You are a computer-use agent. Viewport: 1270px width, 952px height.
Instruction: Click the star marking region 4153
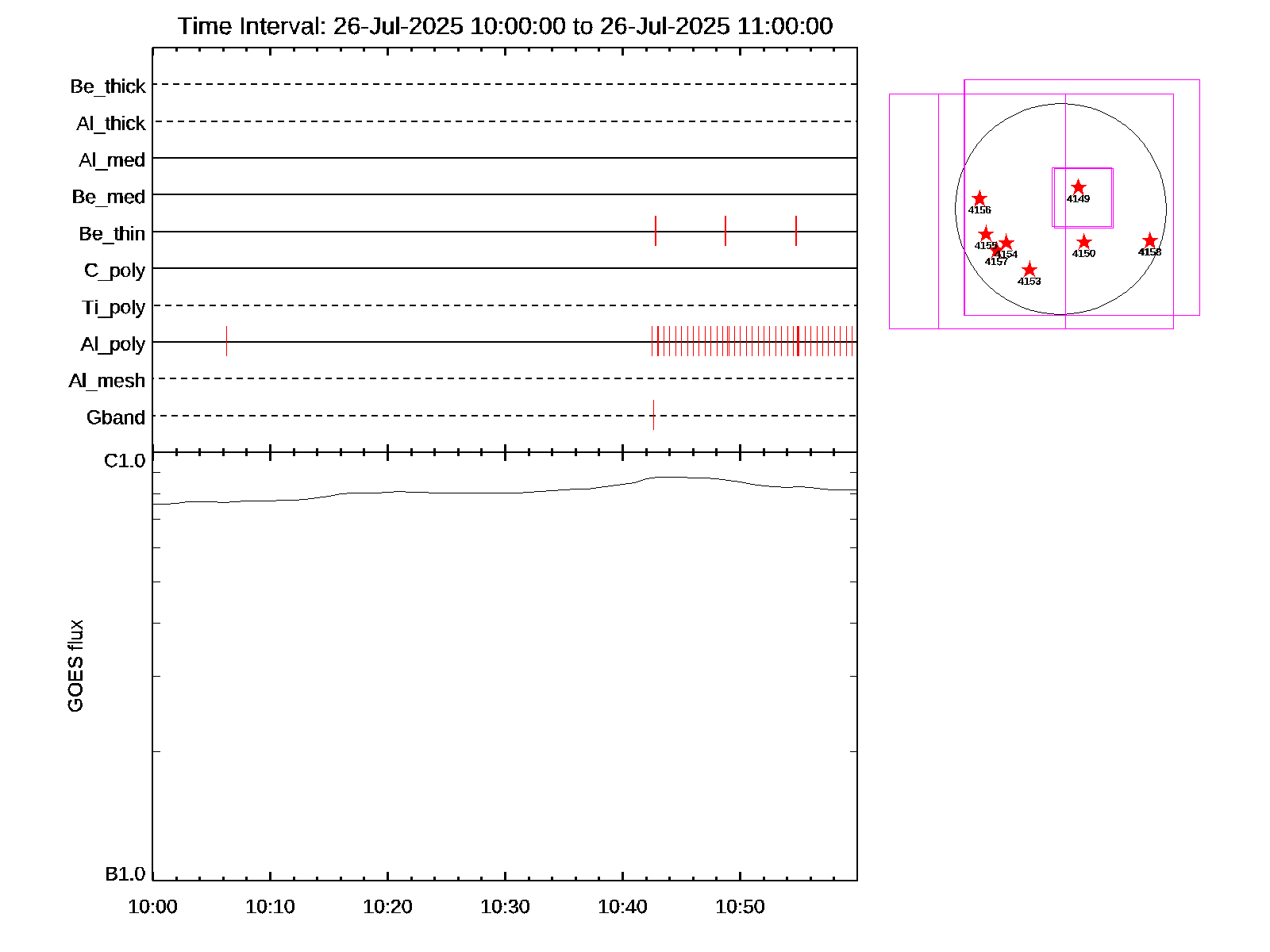tap(1029, 270)
